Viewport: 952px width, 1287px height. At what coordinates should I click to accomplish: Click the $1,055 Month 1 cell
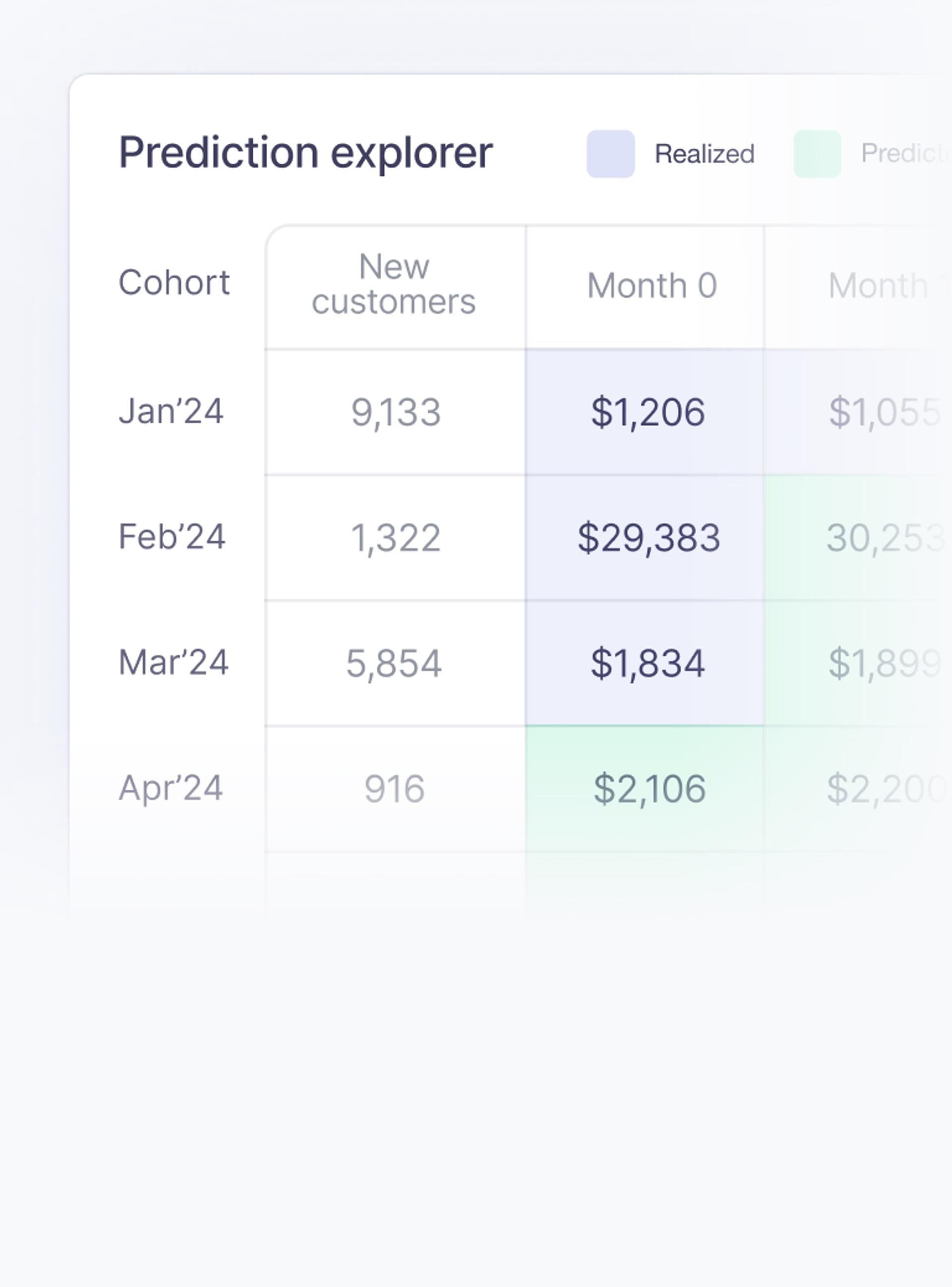click(x=858, y=413)
